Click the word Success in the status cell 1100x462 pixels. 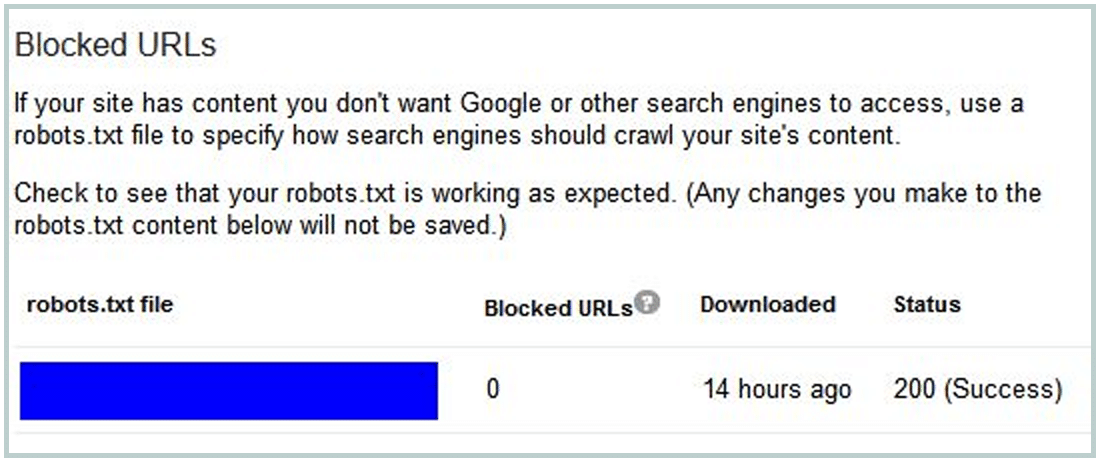click(x=1002, y=389)
